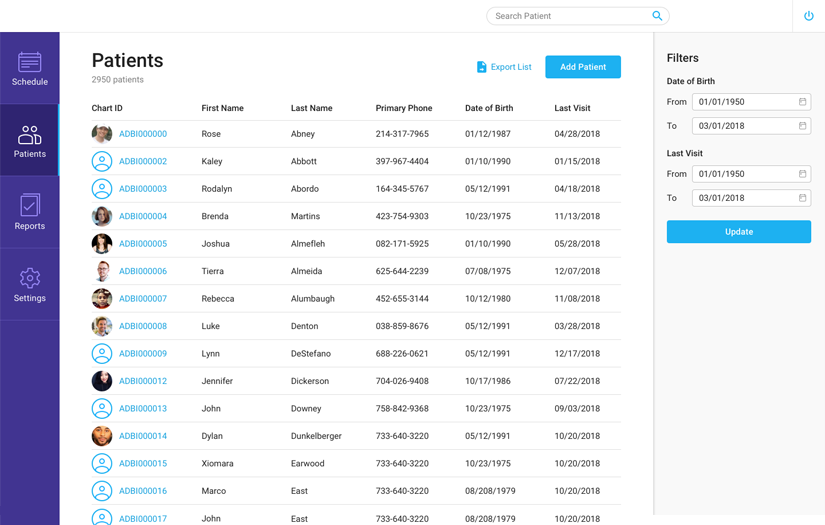Click Rebecca Alumbaugh's avatar photo

click(102, 298)
